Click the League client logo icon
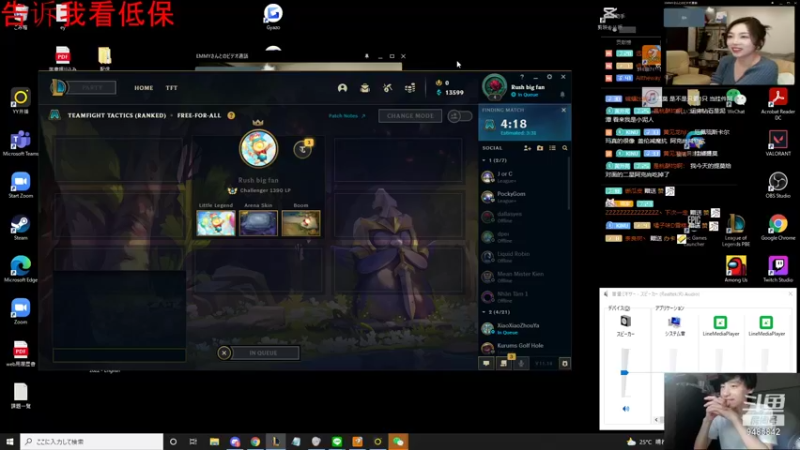Viewport: 800px width, 450px height. coord(58,87)
